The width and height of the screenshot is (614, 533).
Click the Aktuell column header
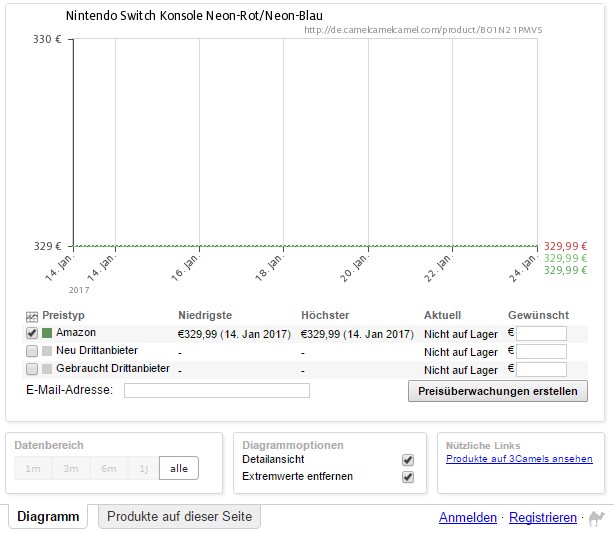442,315
